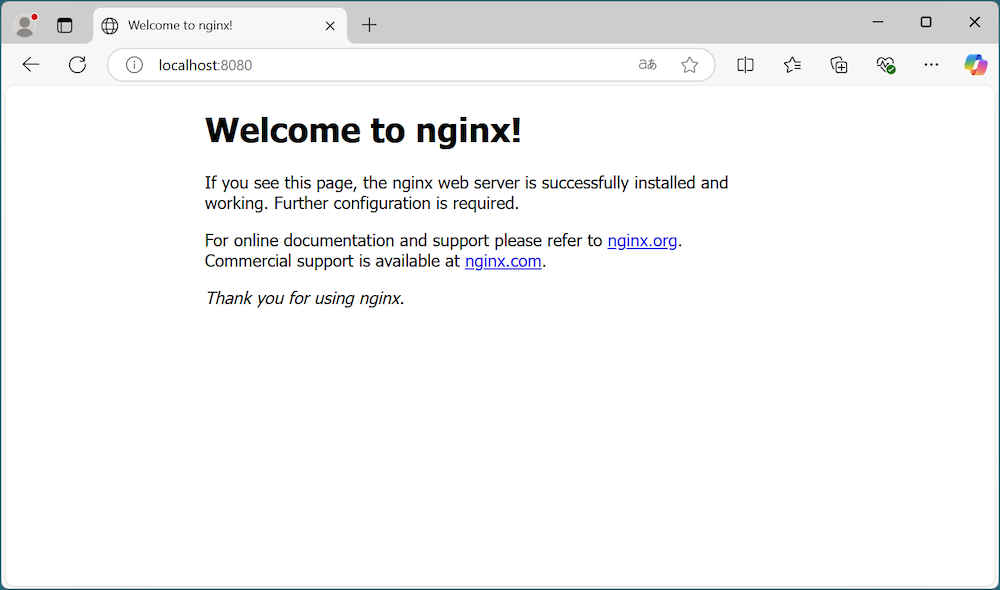
Task: Open the Favorites list
Action: [x=792, y=64]
